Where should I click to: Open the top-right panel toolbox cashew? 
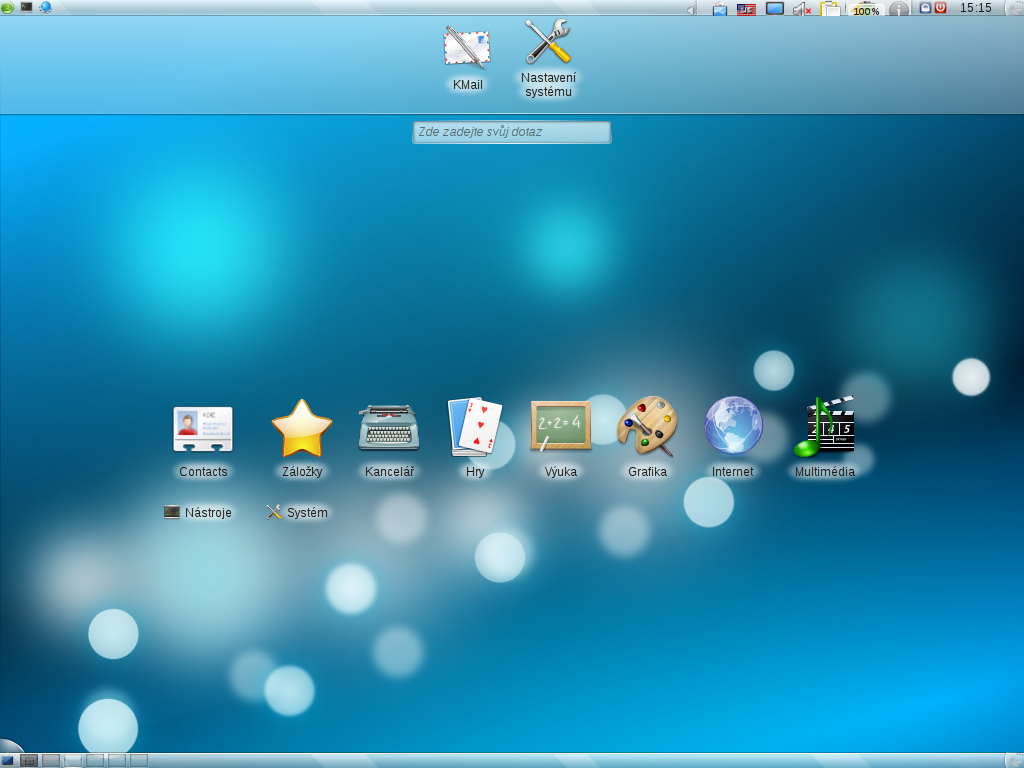[x=1016, y=8]
